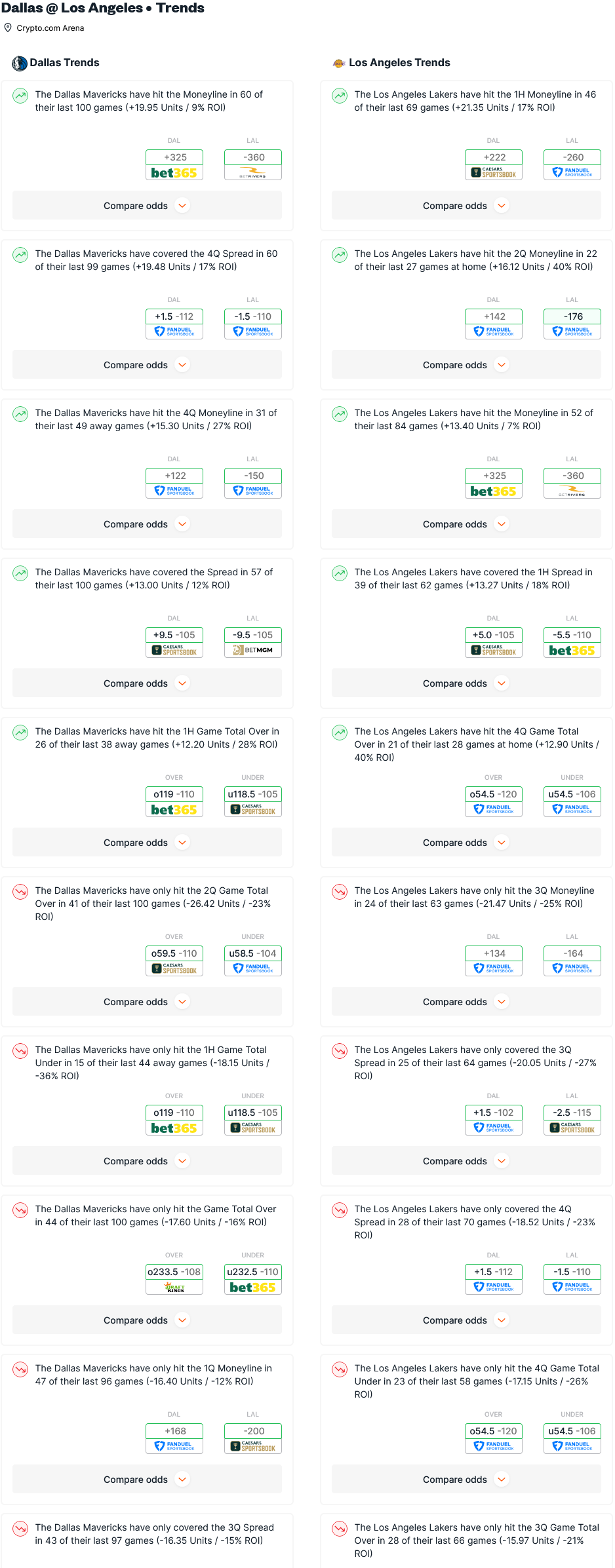Screen dimensions: 615x1568
Task: Click the Dallas Mavericks logo icon
Action: point(19,63)
